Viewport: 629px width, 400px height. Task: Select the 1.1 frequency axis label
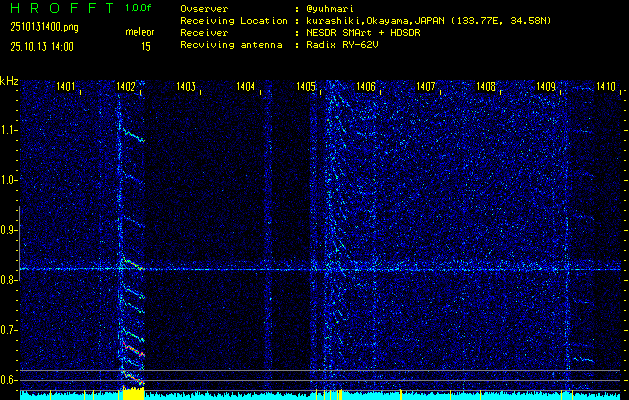point(9,130)
